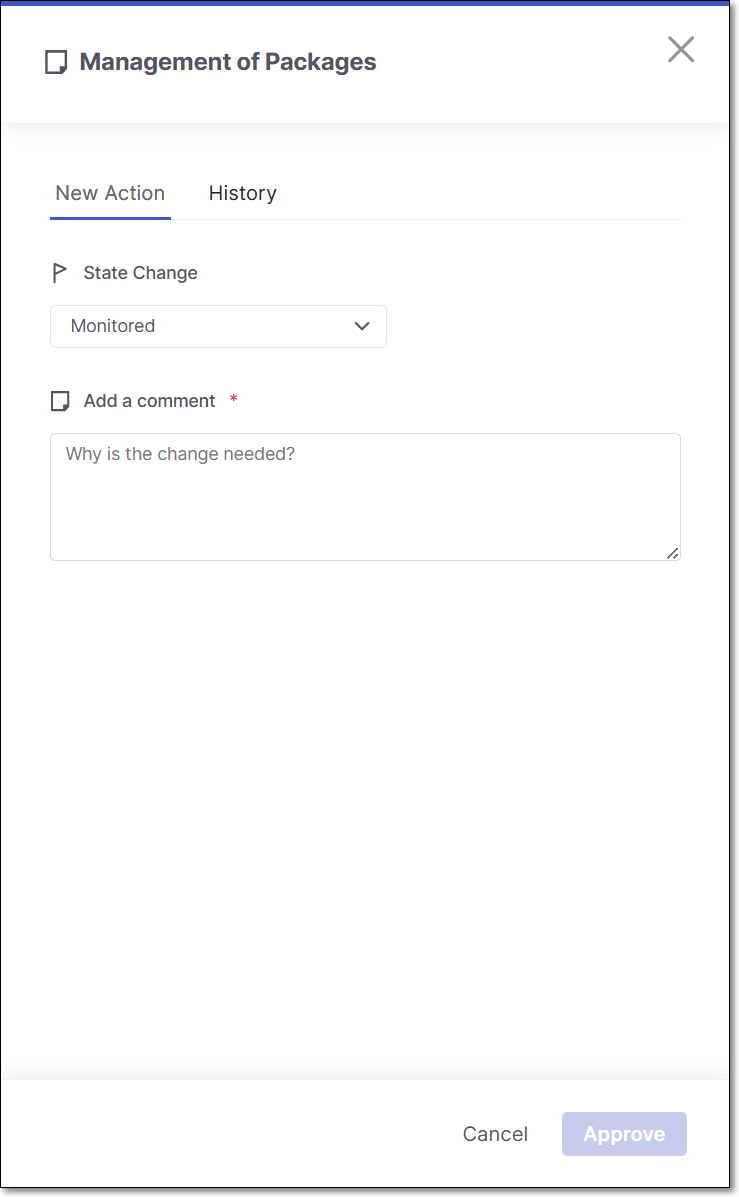Screen dimensions: 739x1197
Task: Click the note icon beside Add a comment
Action: pyautogui.click(x=60, y=401)
